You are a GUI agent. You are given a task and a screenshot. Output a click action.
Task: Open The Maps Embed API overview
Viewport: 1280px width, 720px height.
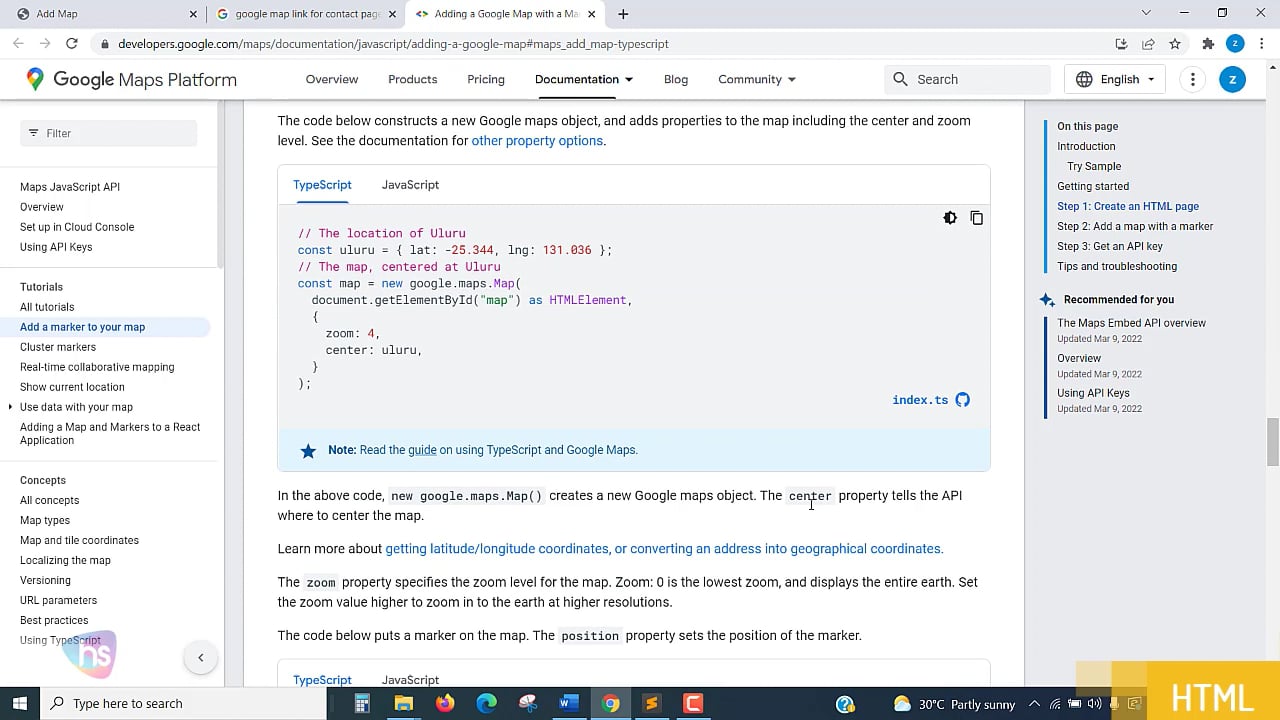tap(1131, 323)
